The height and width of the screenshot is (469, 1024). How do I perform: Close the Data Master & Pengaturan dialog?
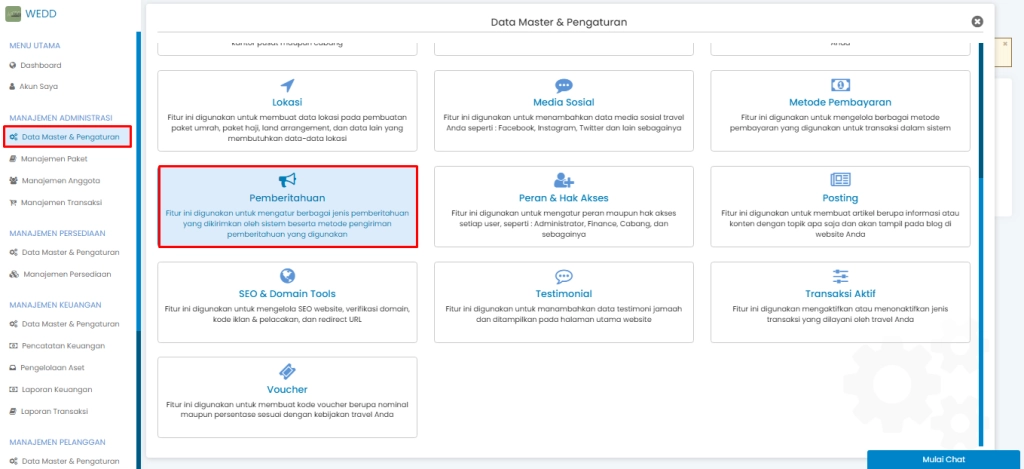[977, 21]
